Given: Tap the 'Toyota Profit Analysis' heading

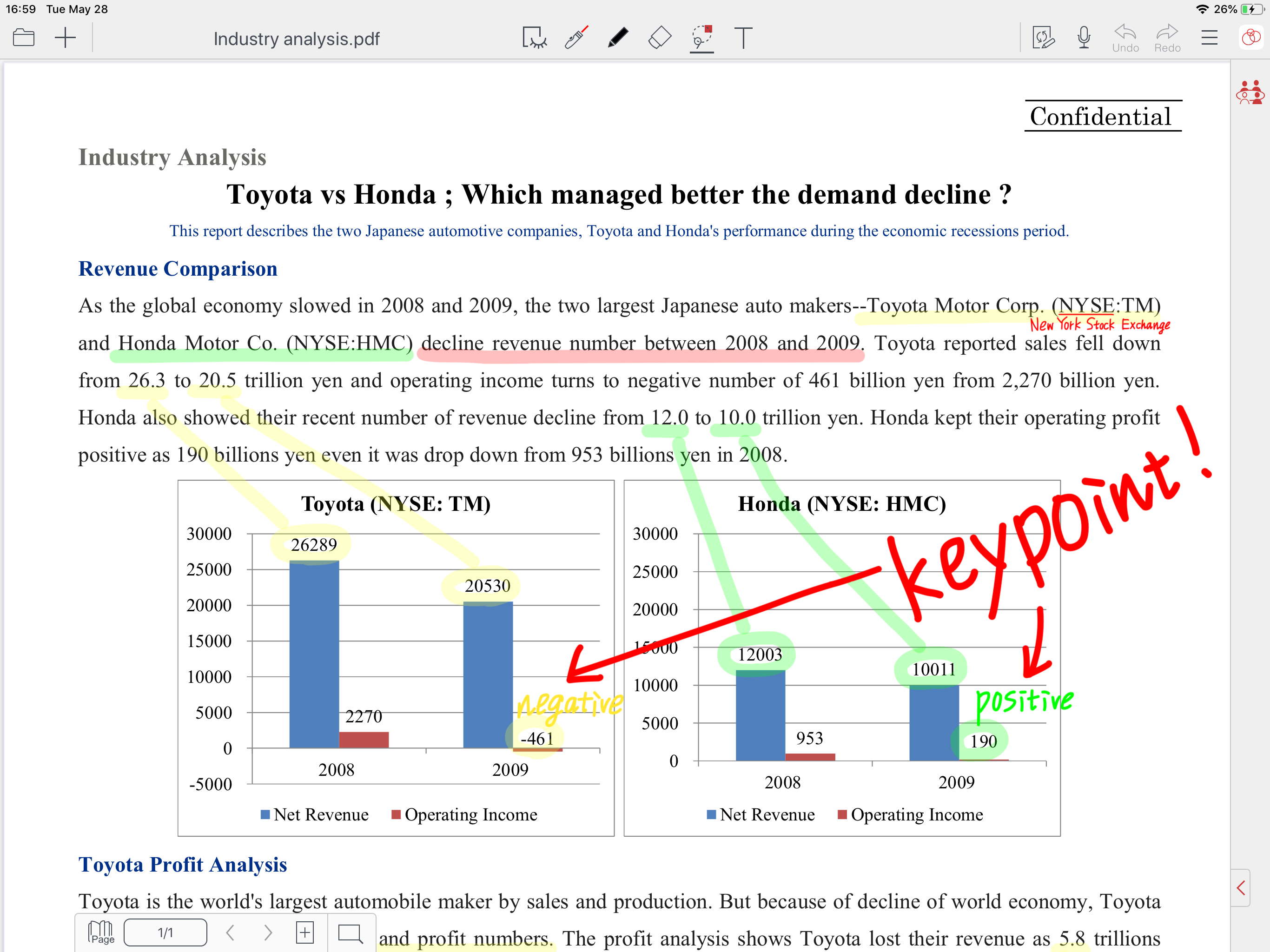Looking at the screenshot, I should pos(183,864).
